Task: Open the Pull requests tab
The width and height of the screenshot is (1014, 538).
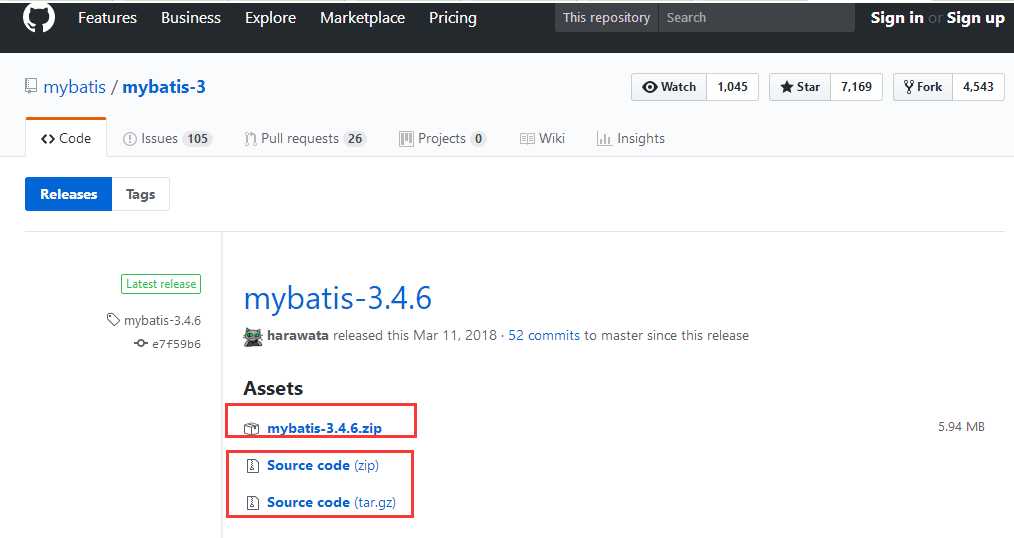Action: point(305,138)
